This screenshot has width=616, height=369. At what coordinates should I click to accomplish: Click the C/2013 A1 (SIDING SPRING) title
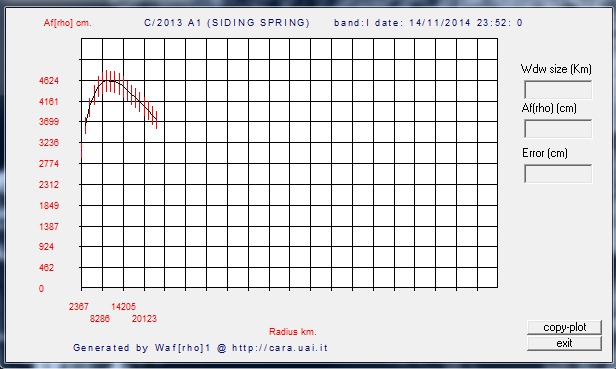(x=227, y=23)
